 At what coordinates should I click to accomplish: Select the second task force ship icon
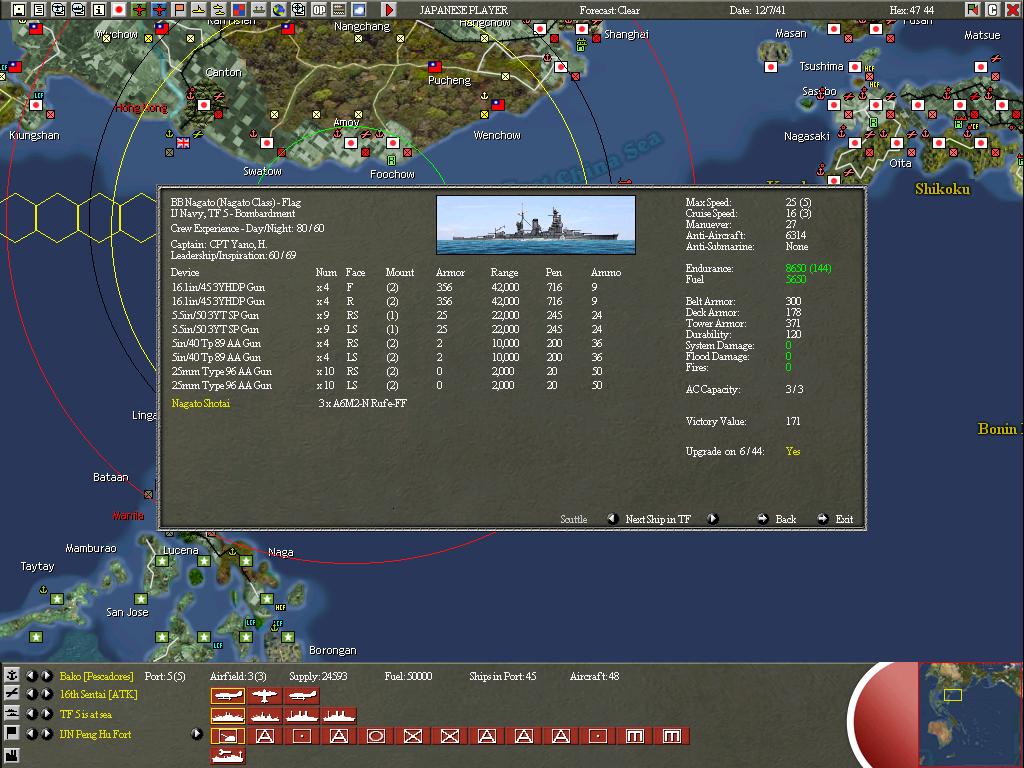tap(264, 716)
